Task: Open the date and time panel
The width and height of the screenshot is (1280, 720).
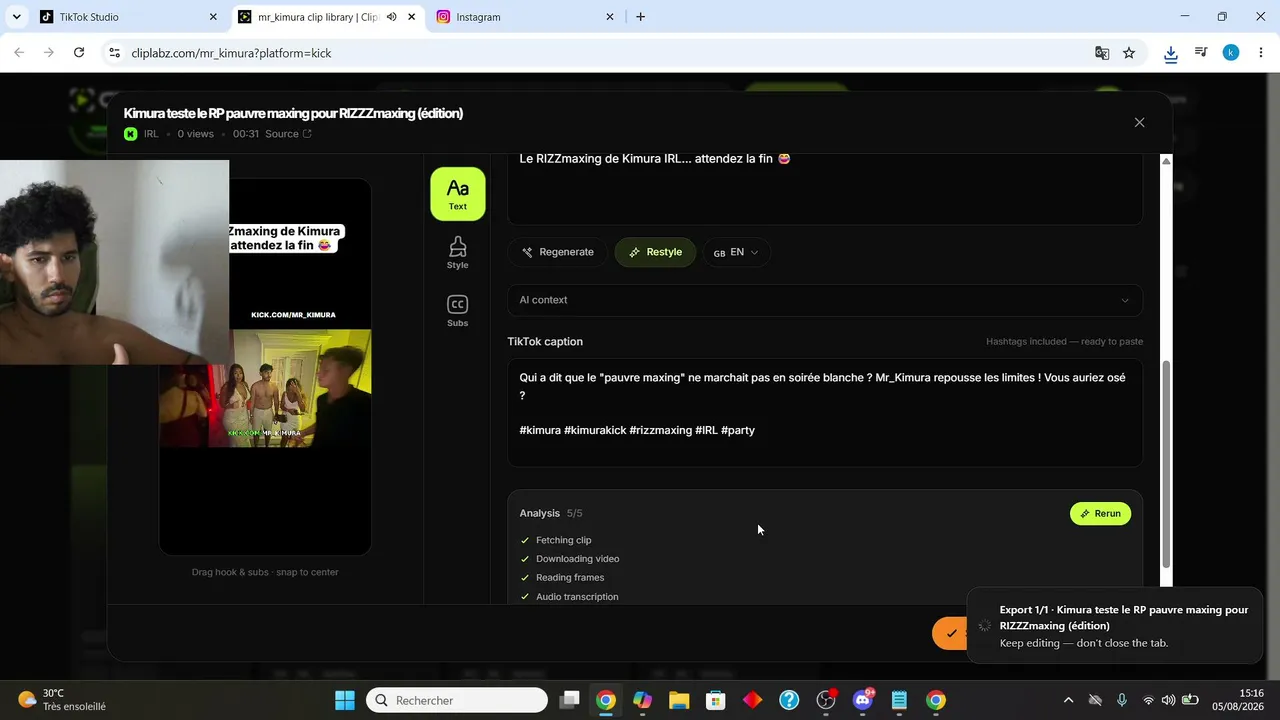Action: [1237, 700]
